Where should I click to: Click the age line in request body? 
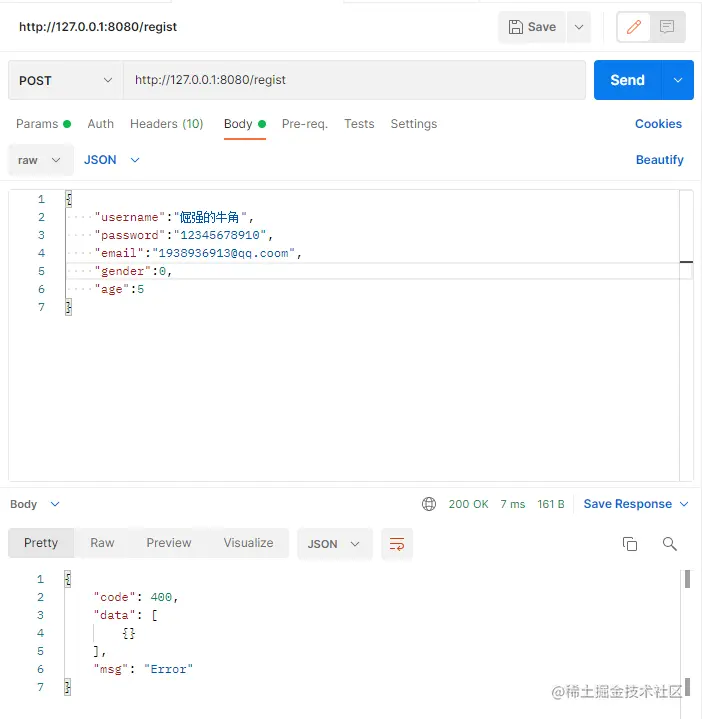[119, 289]
